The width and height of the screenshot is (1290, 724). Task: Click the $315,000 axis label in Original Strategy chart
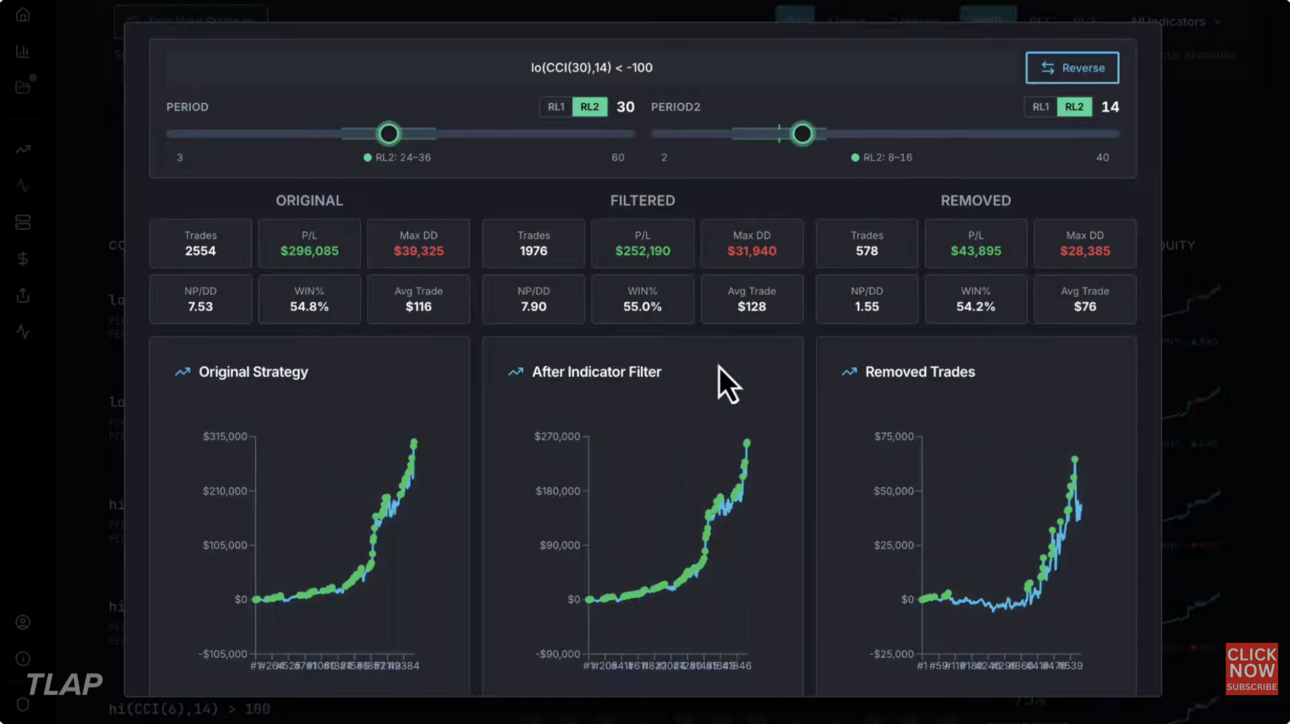point(225,437)
